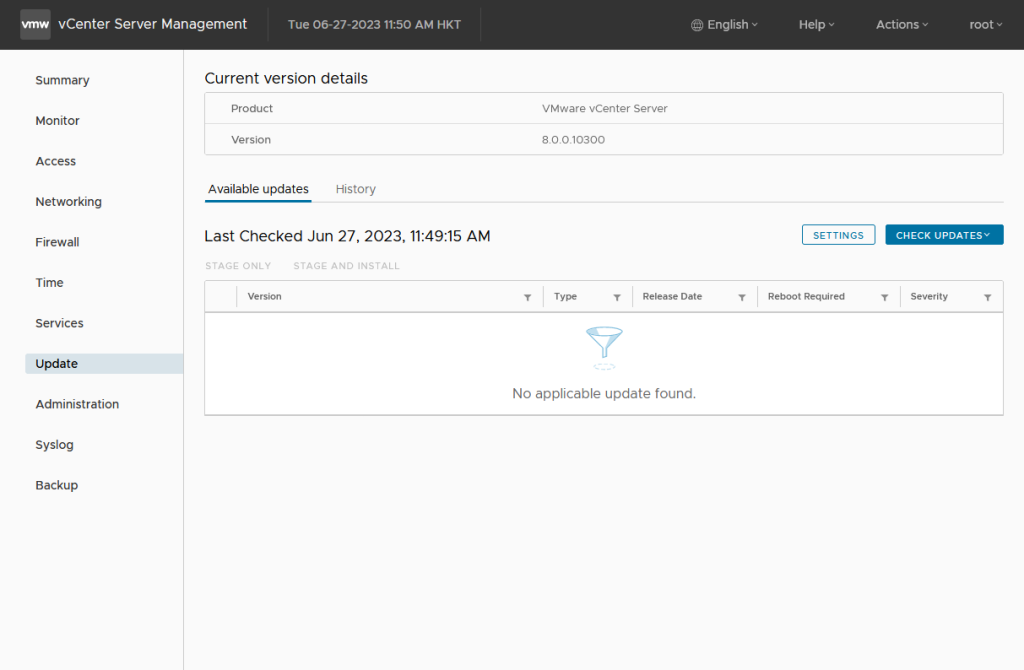Sort by the Version column header
This screenshot has height=670, width=1024.
tap(265, 297)
